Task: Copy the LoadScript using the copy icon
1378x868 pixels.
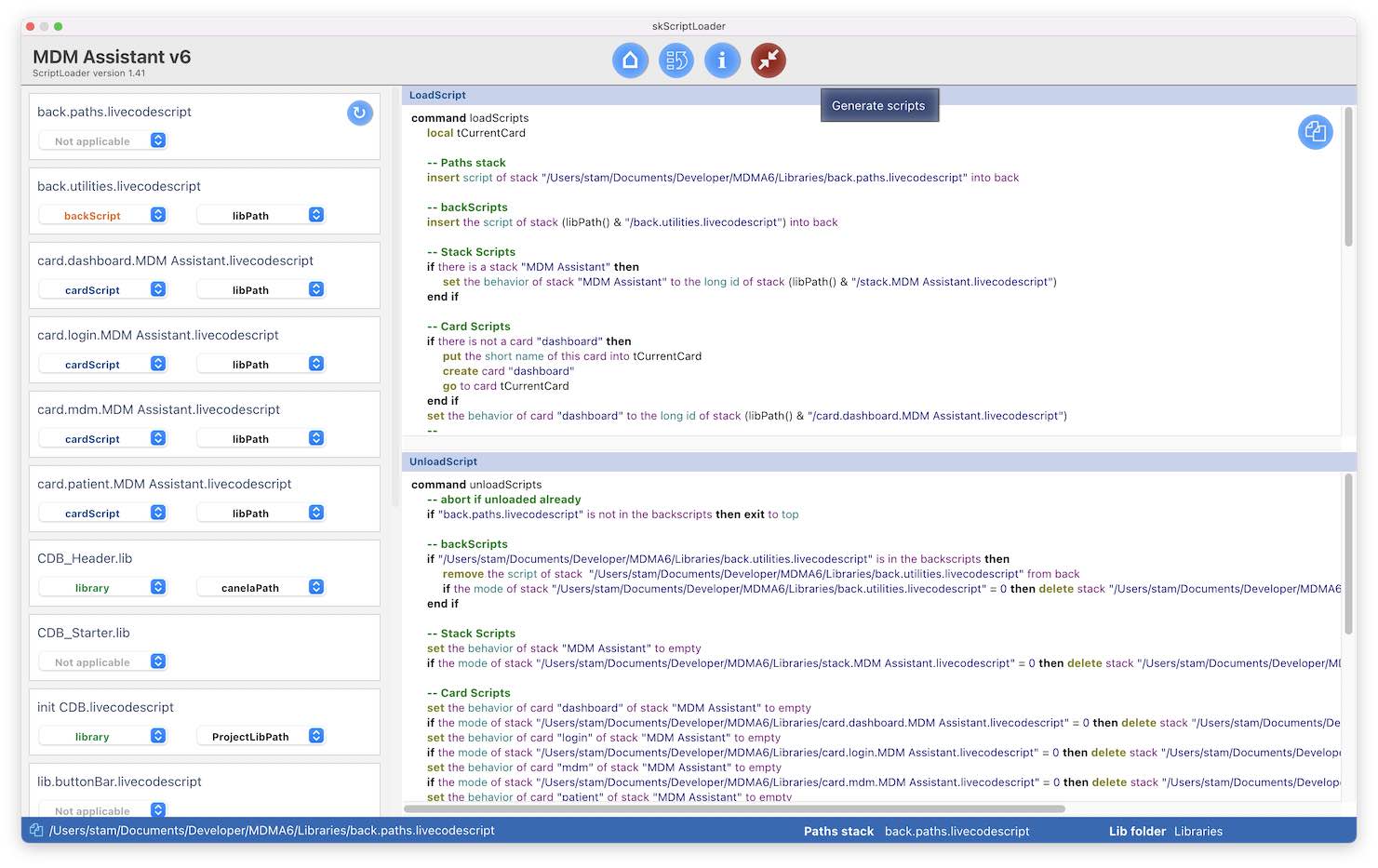Action: tap(1315, 132)
